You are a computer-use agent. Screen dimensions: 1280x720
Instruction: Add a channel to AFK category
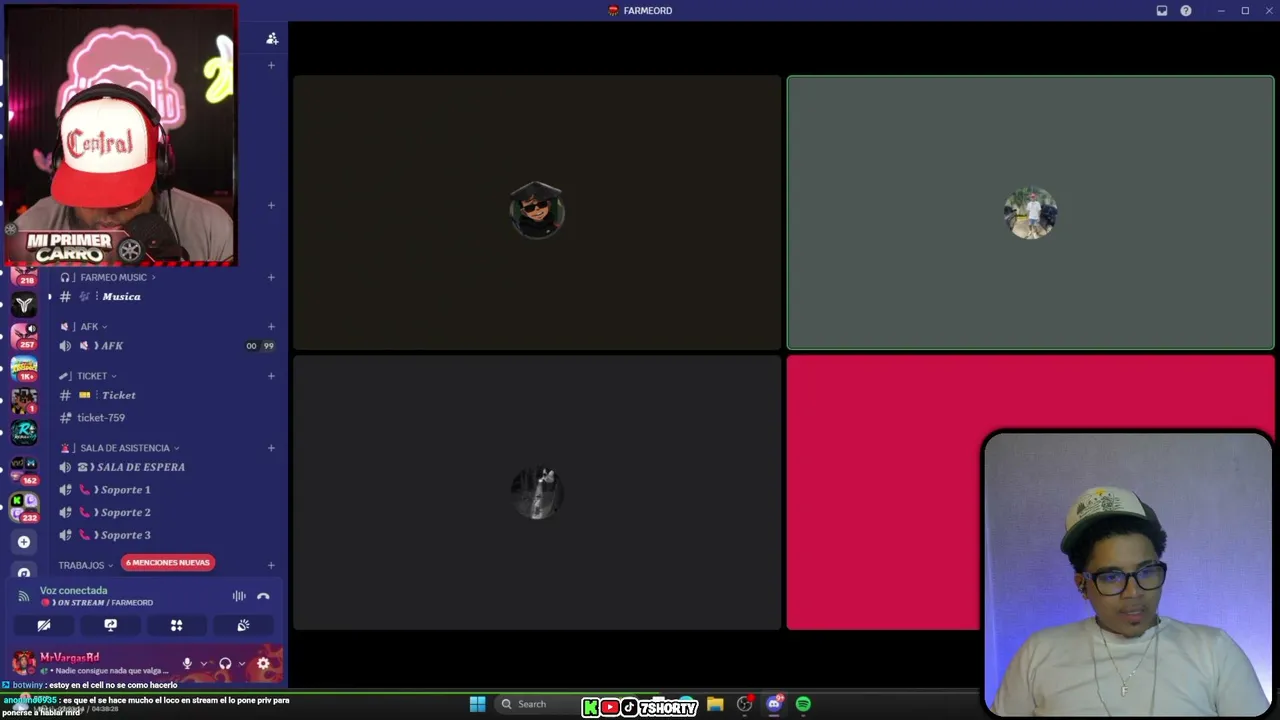pos(271,326)
